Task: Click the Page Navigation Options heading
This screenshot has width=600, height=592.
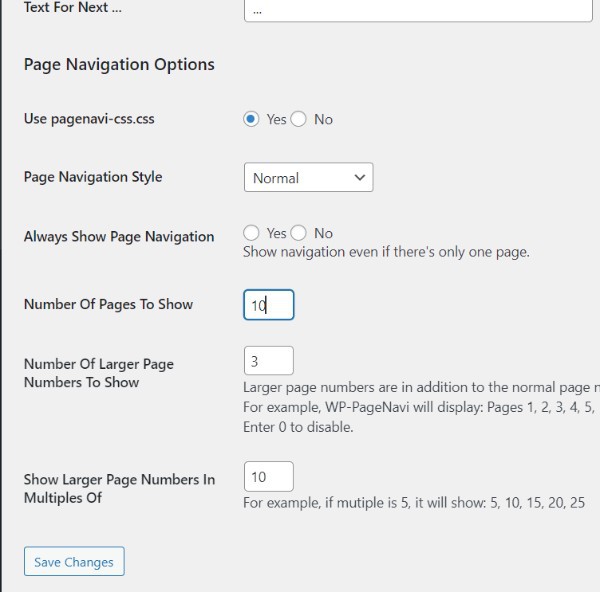Action: point(119,64)
